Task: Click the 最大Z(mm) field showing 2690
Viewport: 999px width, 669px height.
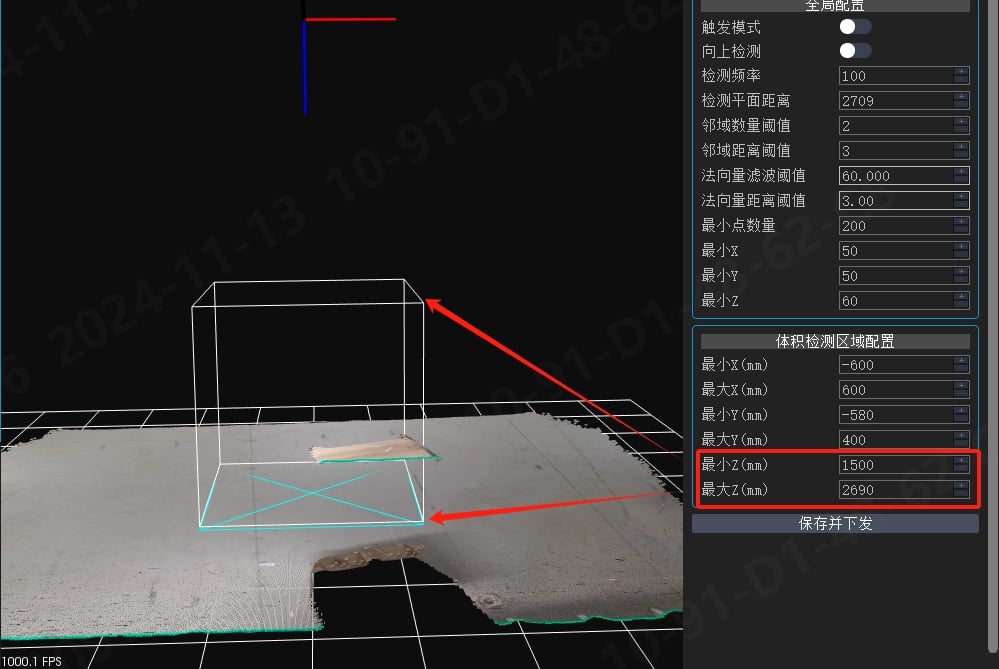Action: (x=903, y=490)
